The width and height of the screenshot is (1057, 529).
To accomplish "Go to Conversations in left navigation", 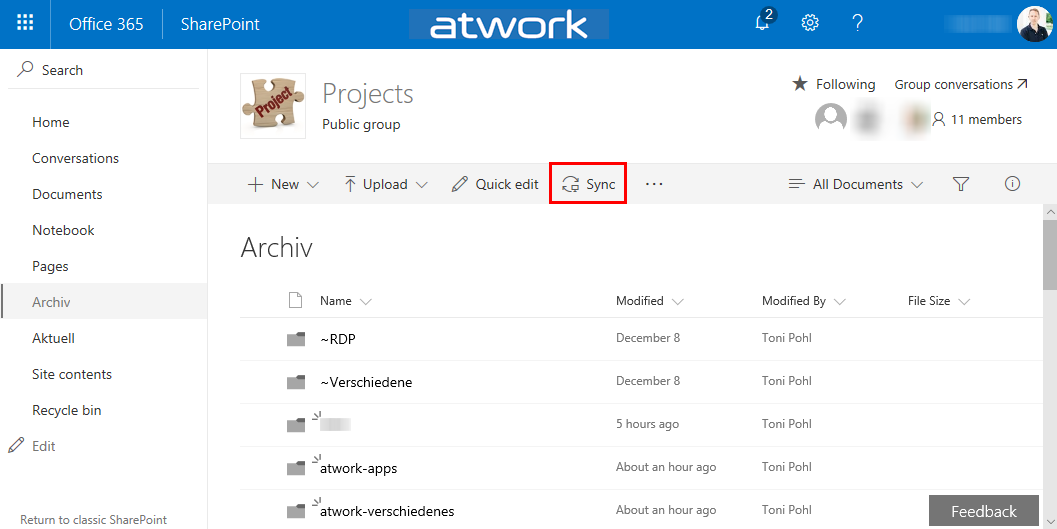I will click(x=76, y=158).
